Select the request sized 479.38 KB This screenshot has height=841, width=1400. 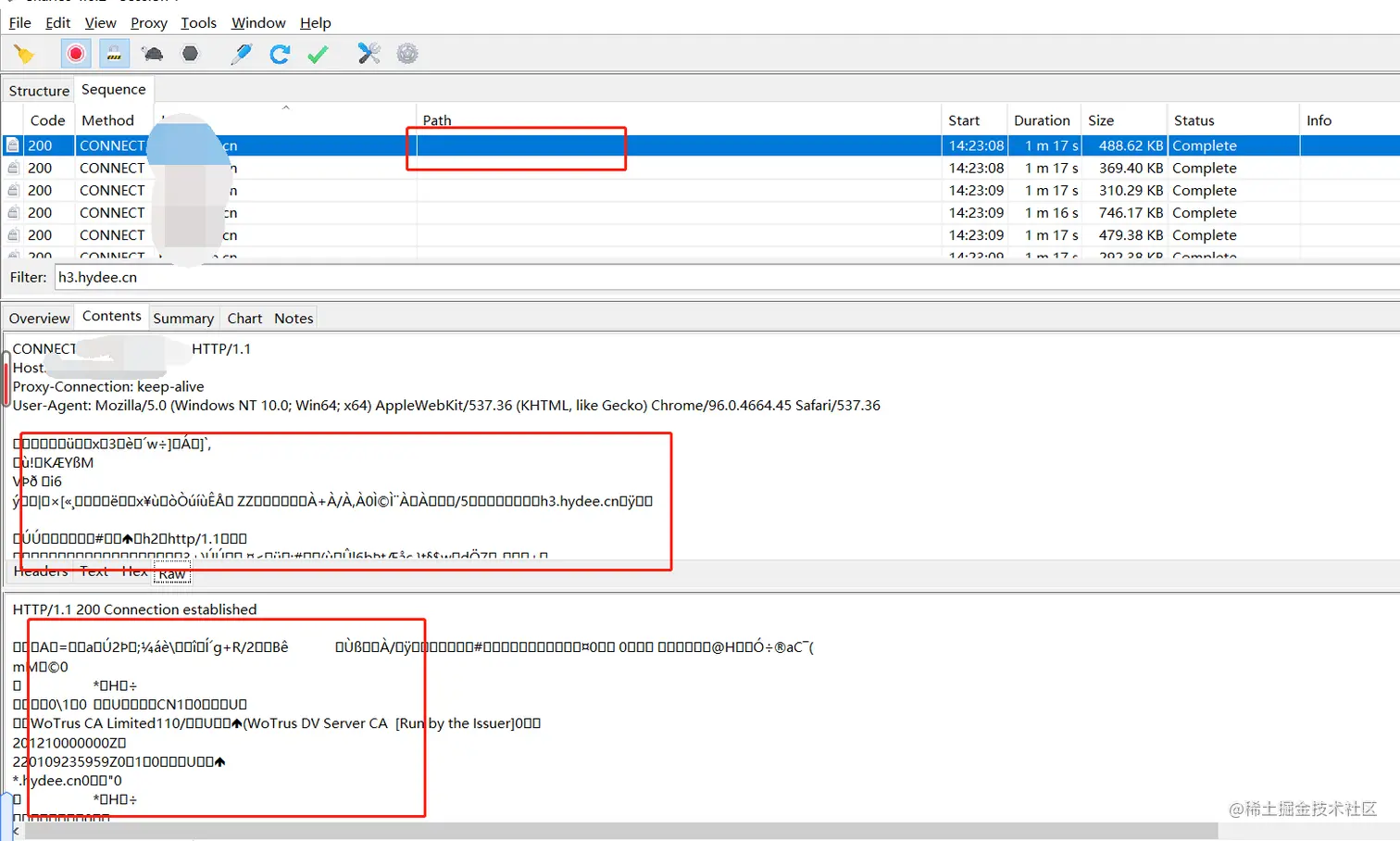click(x=700, y=235)
